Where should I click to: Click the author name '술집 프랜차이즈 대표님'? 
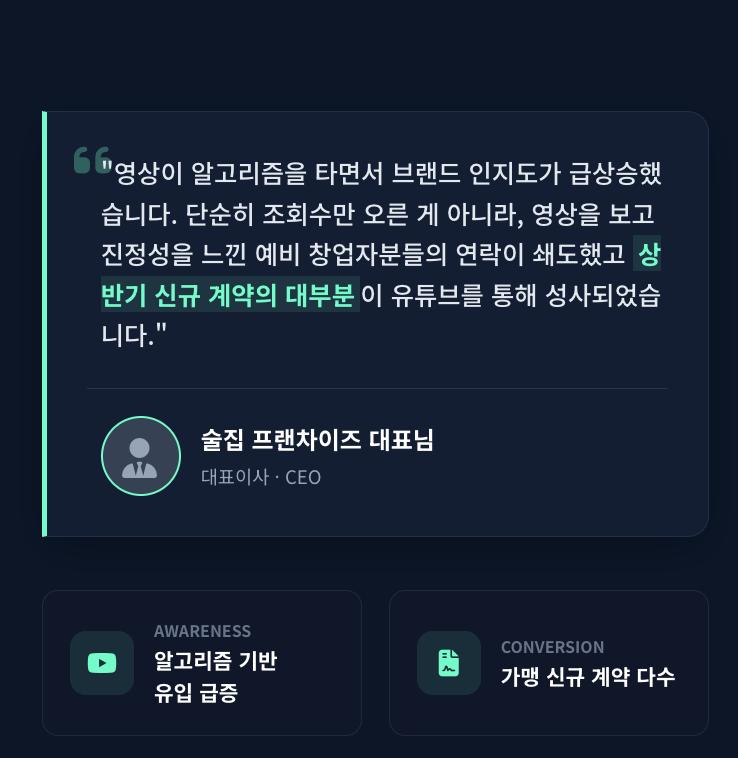click(x=317, y=440)
